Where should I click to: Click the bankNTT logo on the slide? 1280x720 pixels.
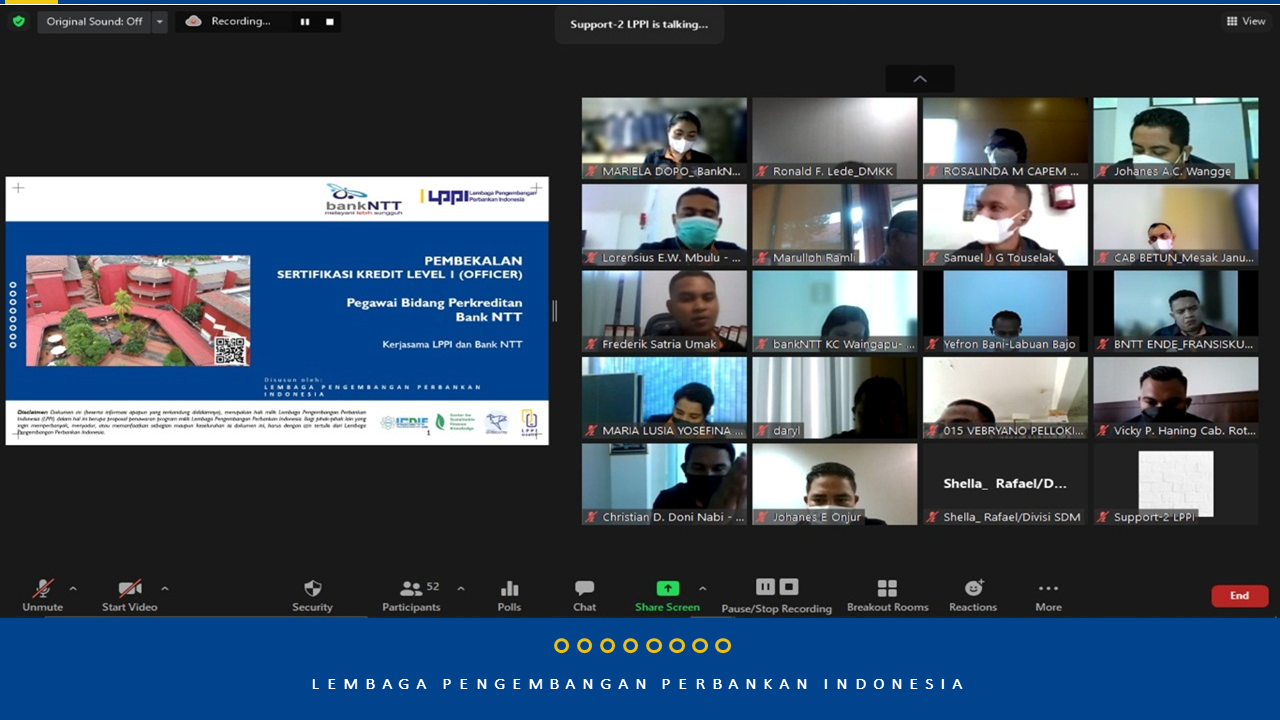(364, 198)
